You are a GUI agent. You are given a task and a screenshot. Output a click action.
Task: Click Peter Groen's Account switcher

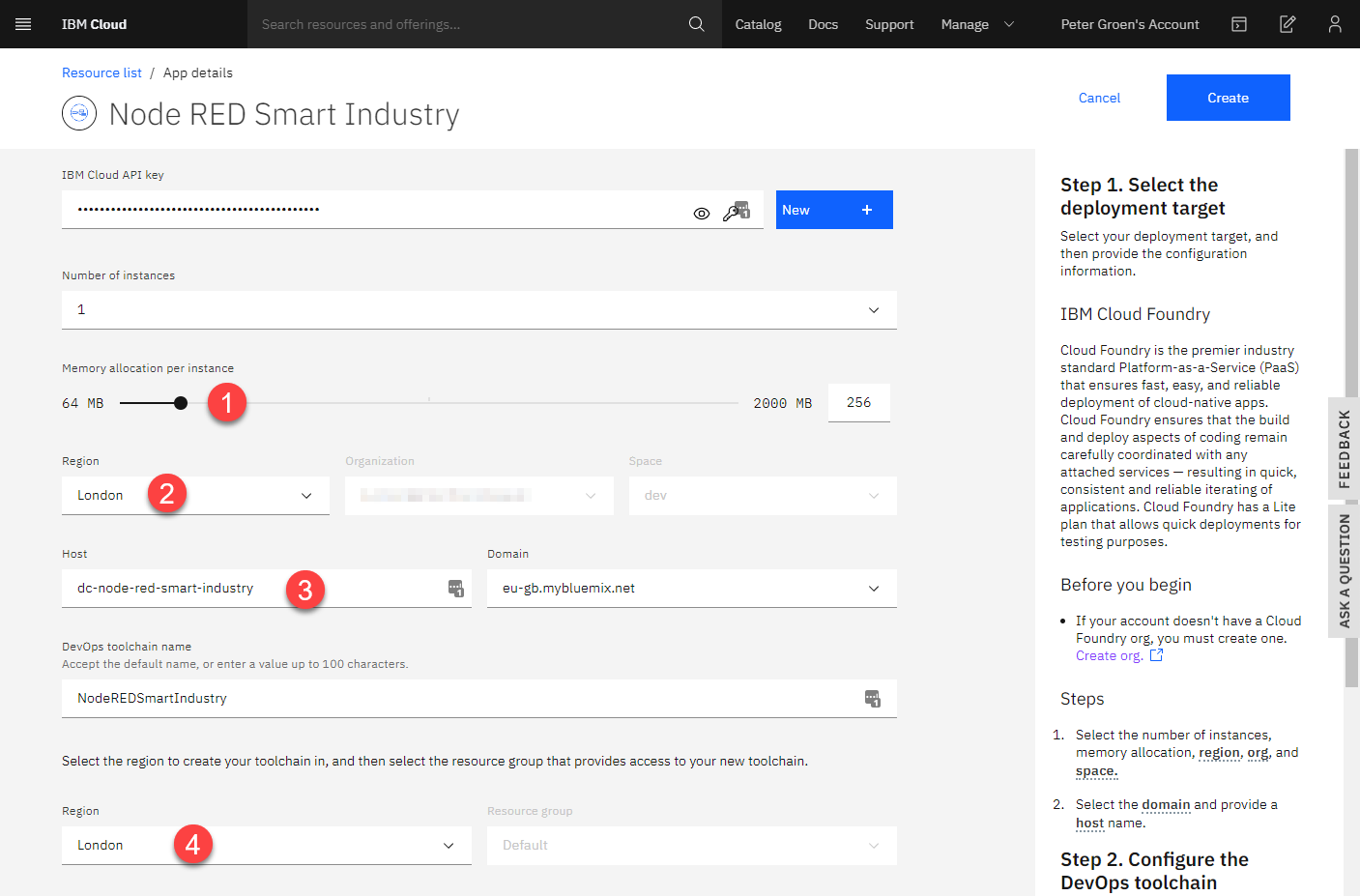coord(1130,24)
